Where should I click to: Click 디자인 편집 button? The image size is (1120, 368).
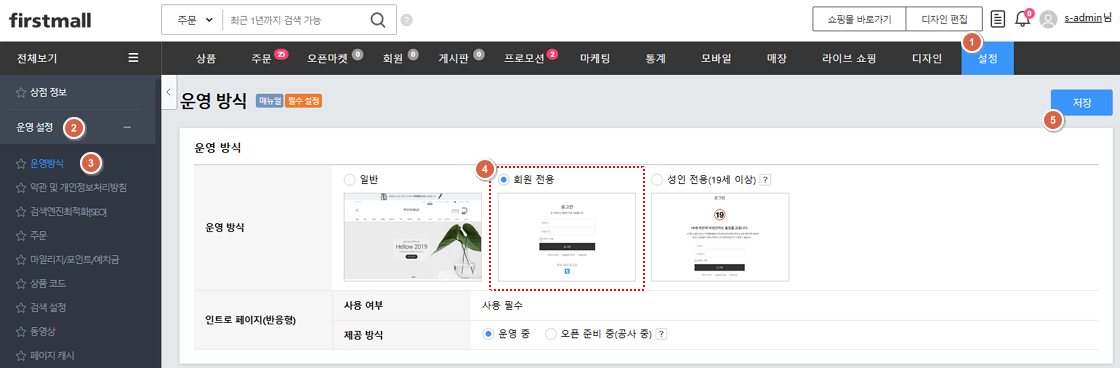[x=944, y=19]
